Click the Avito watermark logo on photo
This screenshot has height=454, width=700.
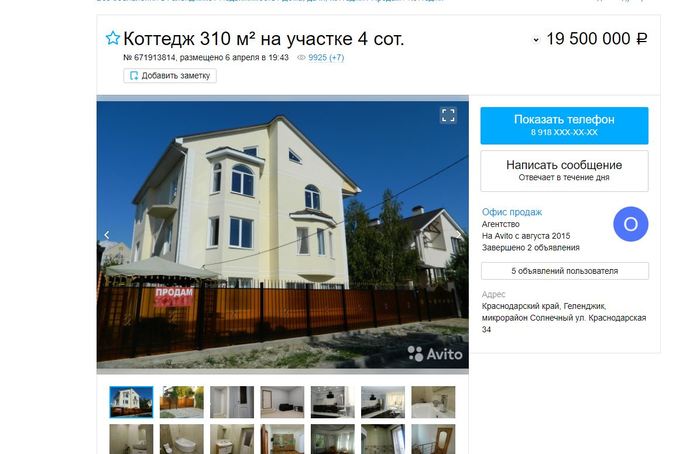pos(435,354)
